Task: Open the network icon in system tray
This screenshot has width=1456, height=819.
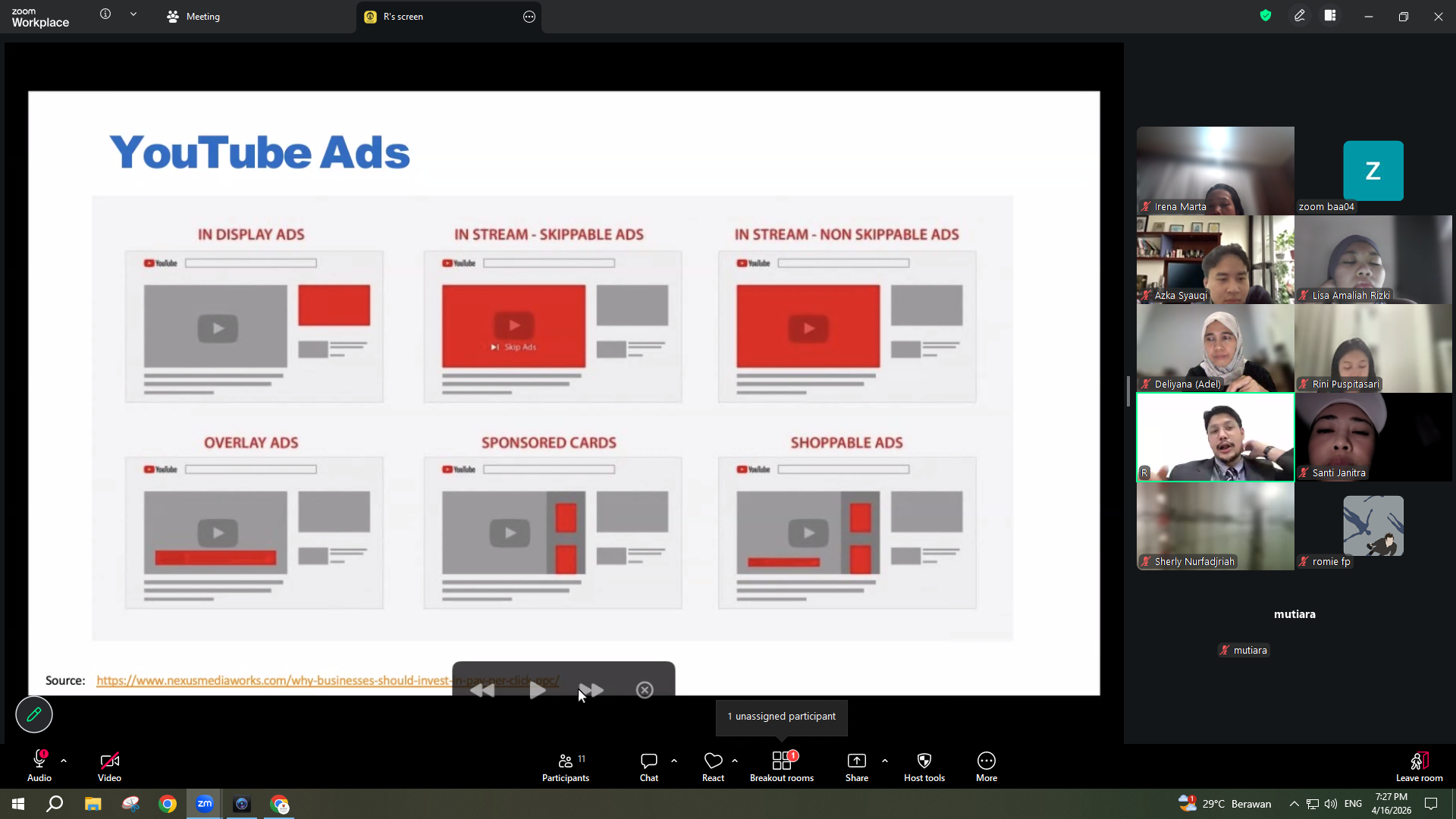Action: [x=1313, y=804]
